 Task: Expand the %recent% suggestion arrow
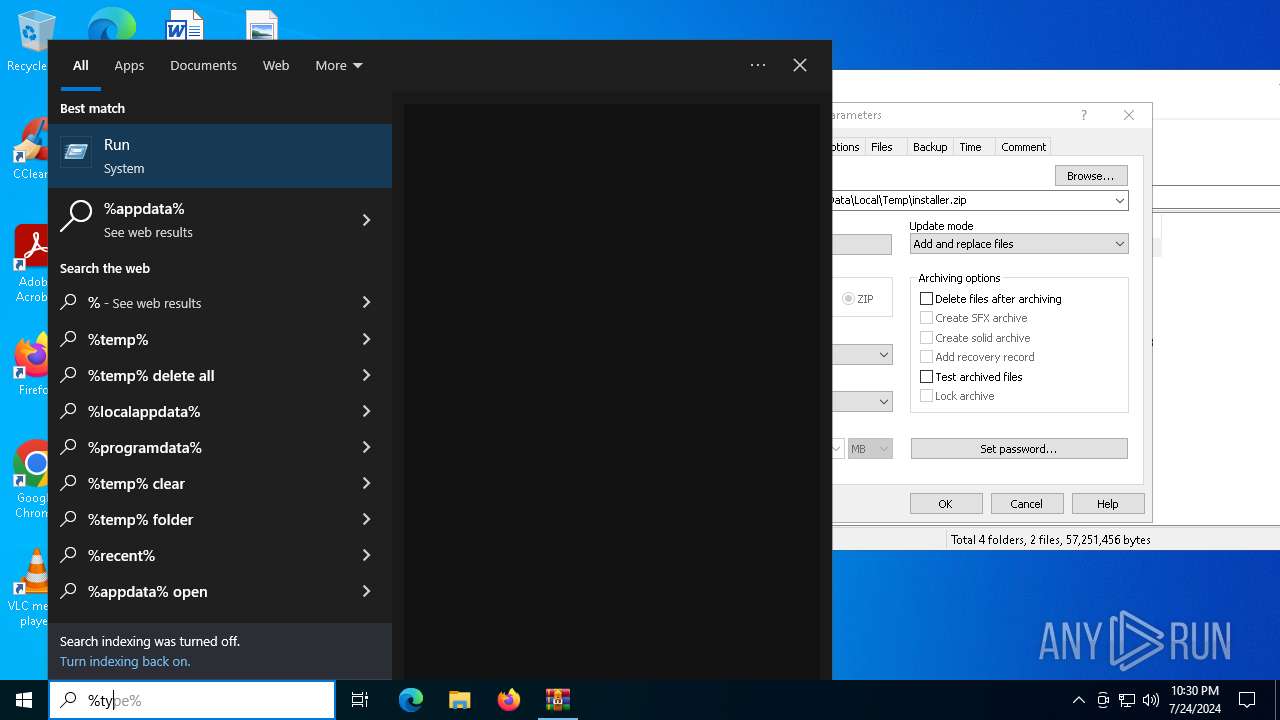pyautogui.click(x=366, y=556)
